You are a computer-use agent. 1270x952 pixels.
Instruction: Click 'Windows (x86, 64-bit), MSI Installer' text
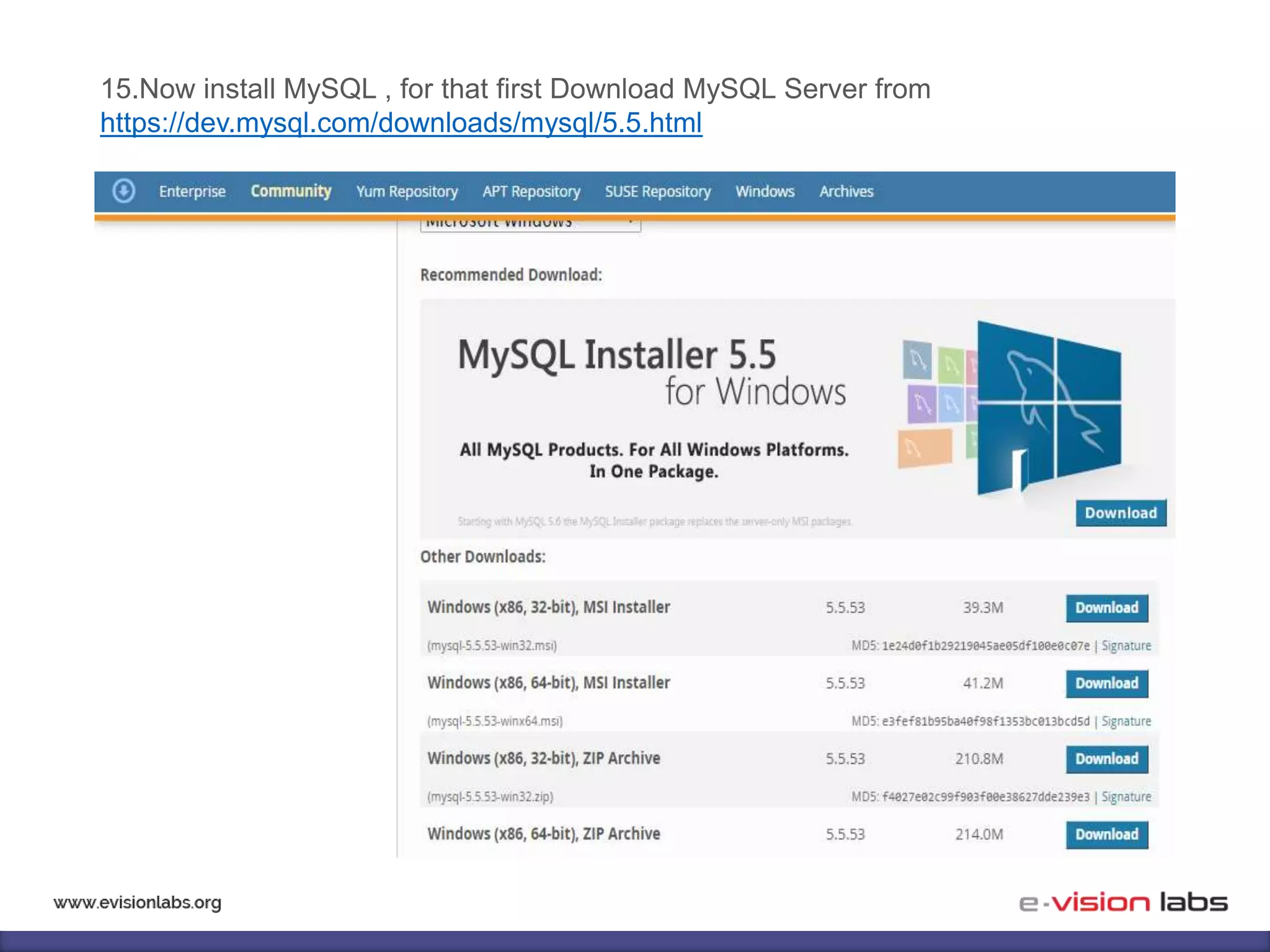coord(549,683)
